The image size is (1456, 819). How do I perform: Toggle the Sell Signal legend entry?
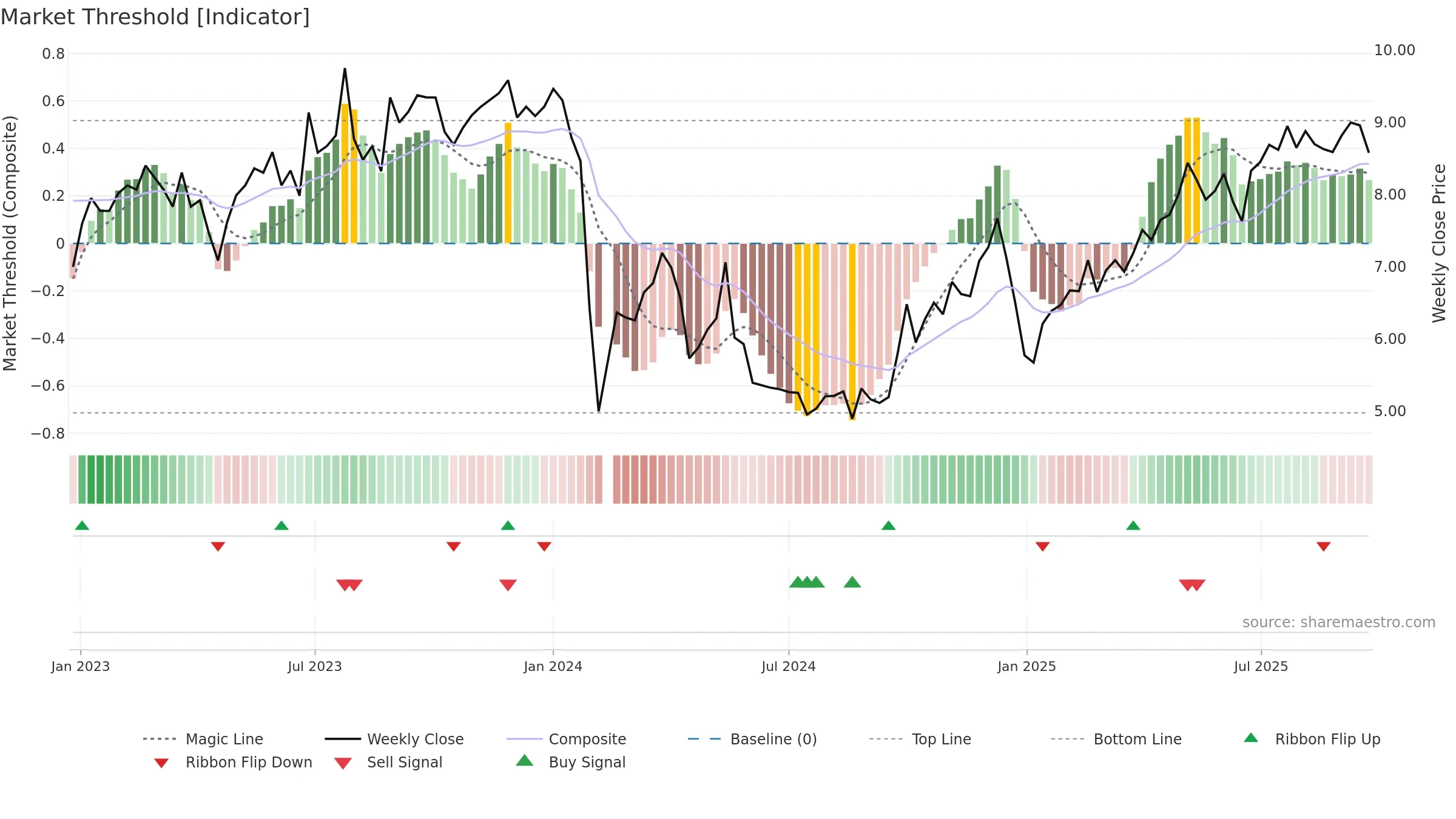[x=388, y=762]
